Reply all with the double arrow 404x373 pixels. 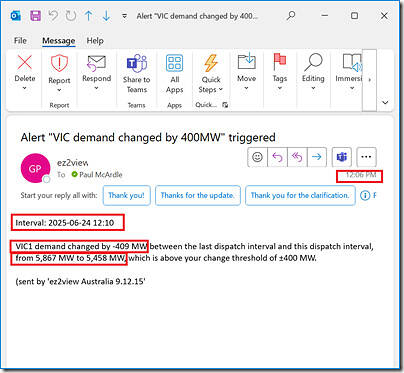coord(297,157)
